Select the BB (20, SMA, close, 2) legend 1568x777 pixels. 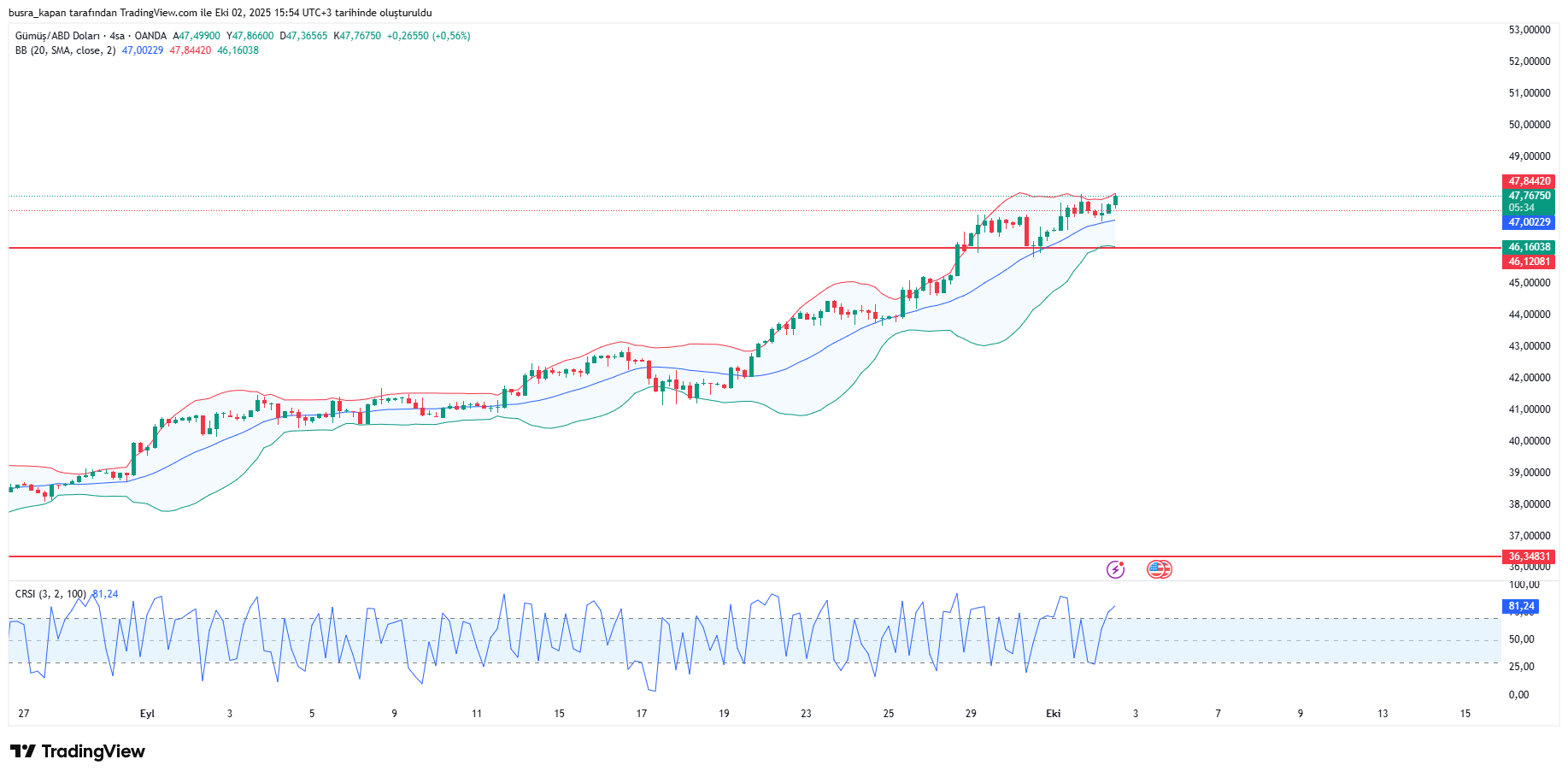(x=65, y=50)
